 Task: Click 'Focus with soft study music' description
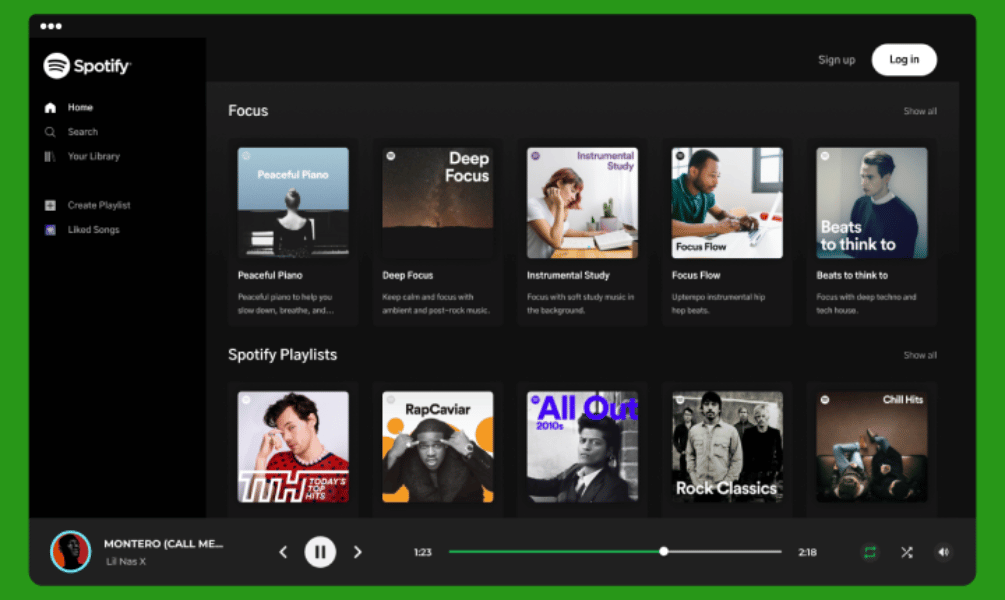coord(580,304)
